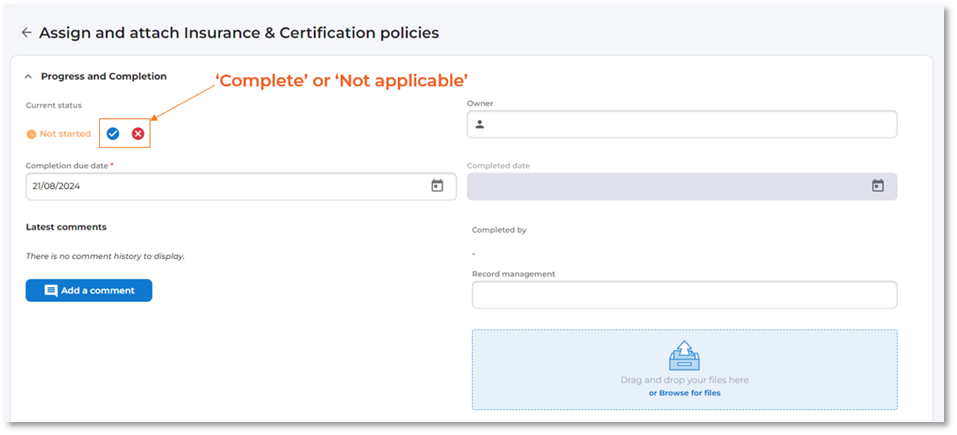
Task: Click the Not started status label
Action: coord(65,134)
